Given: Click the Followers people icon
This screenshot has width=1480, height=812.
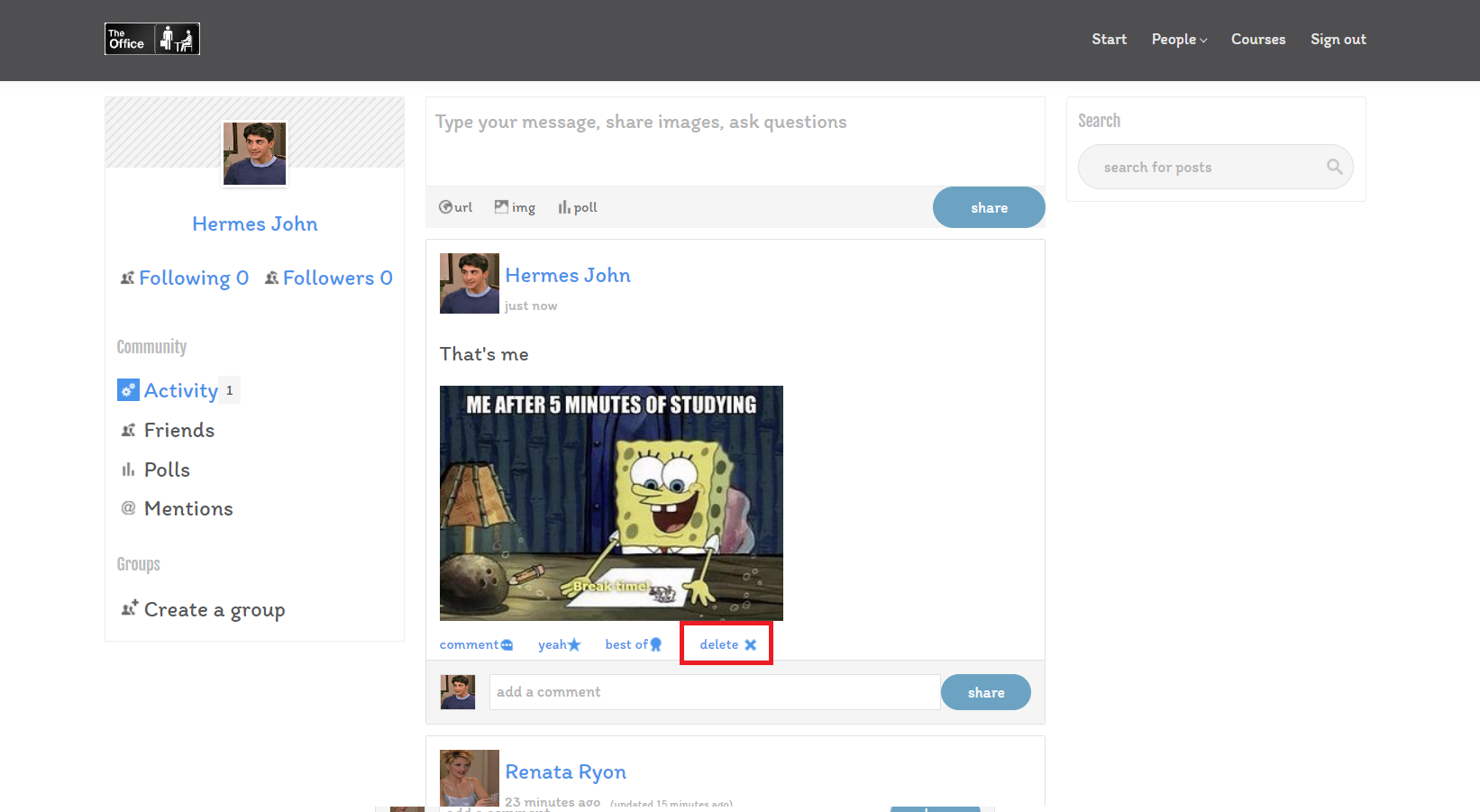Looking at the screenshot, I should pyautogui.click(x=271, y=278).
